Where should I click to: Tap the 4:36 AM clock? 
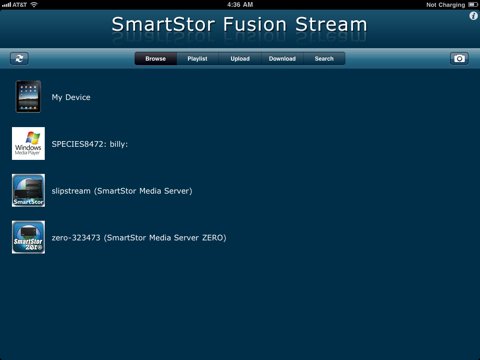tap(240, 5)
